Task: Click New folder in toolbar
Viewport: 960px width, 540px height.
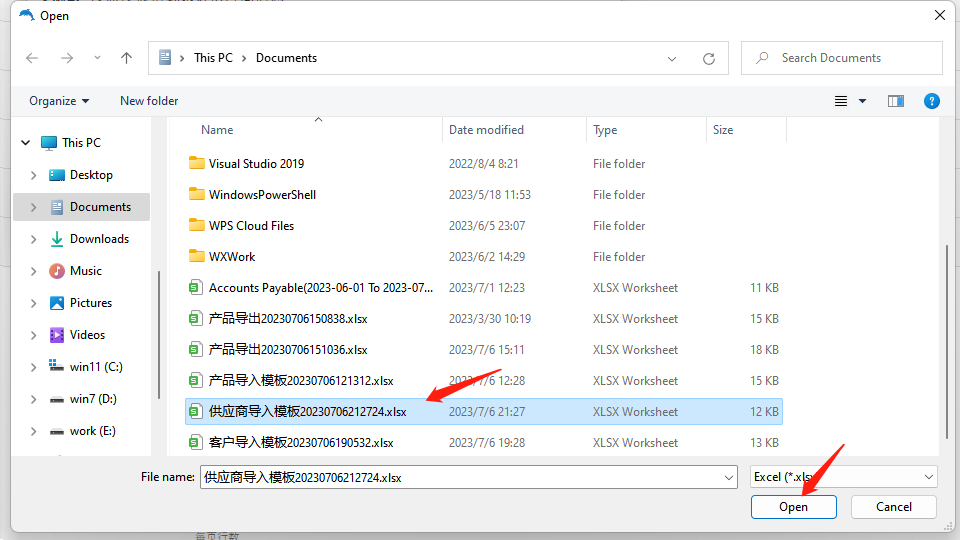Action: coord(149,101)
